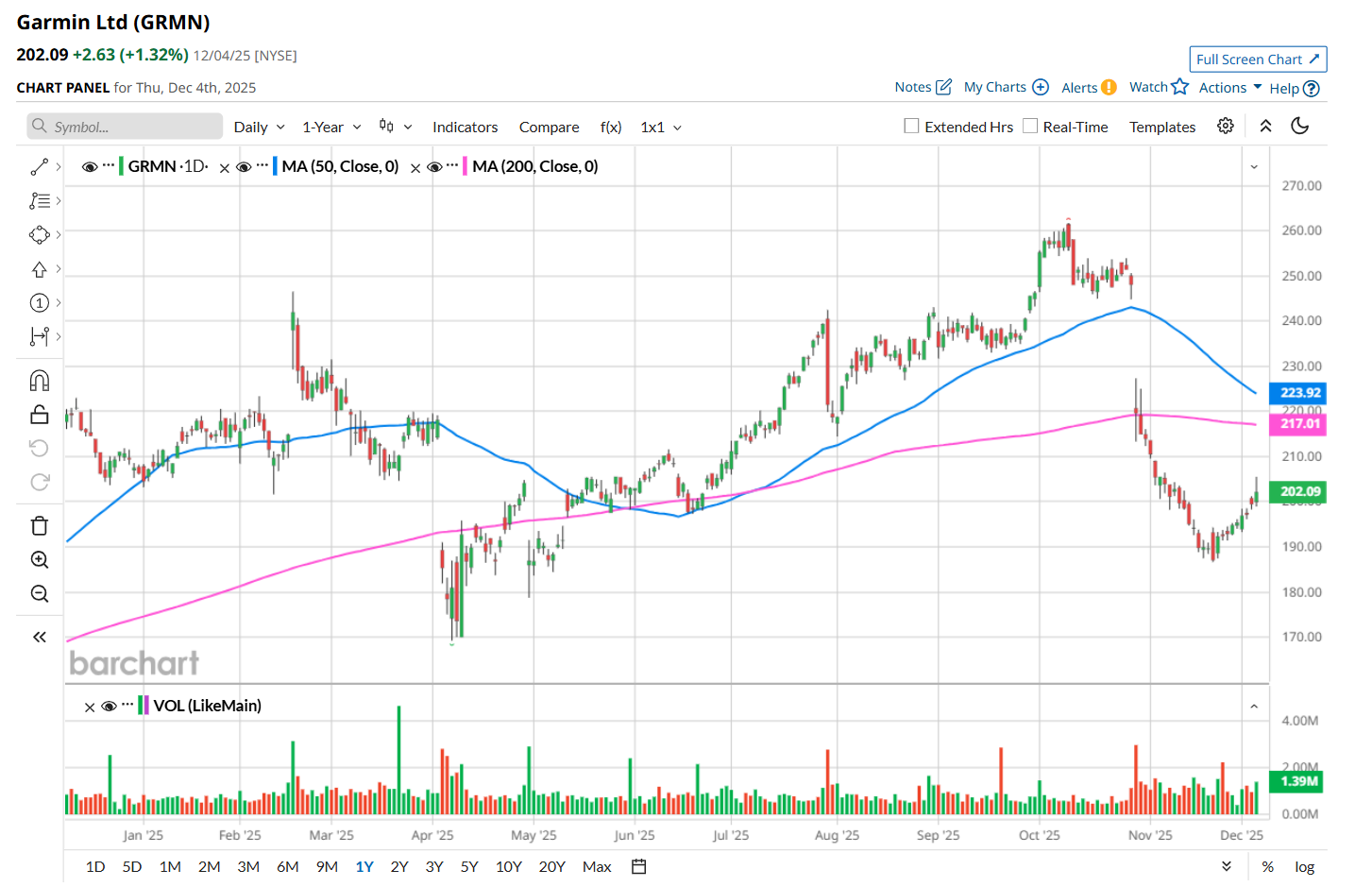Open the Indicators menu

(x=465, y=128)
